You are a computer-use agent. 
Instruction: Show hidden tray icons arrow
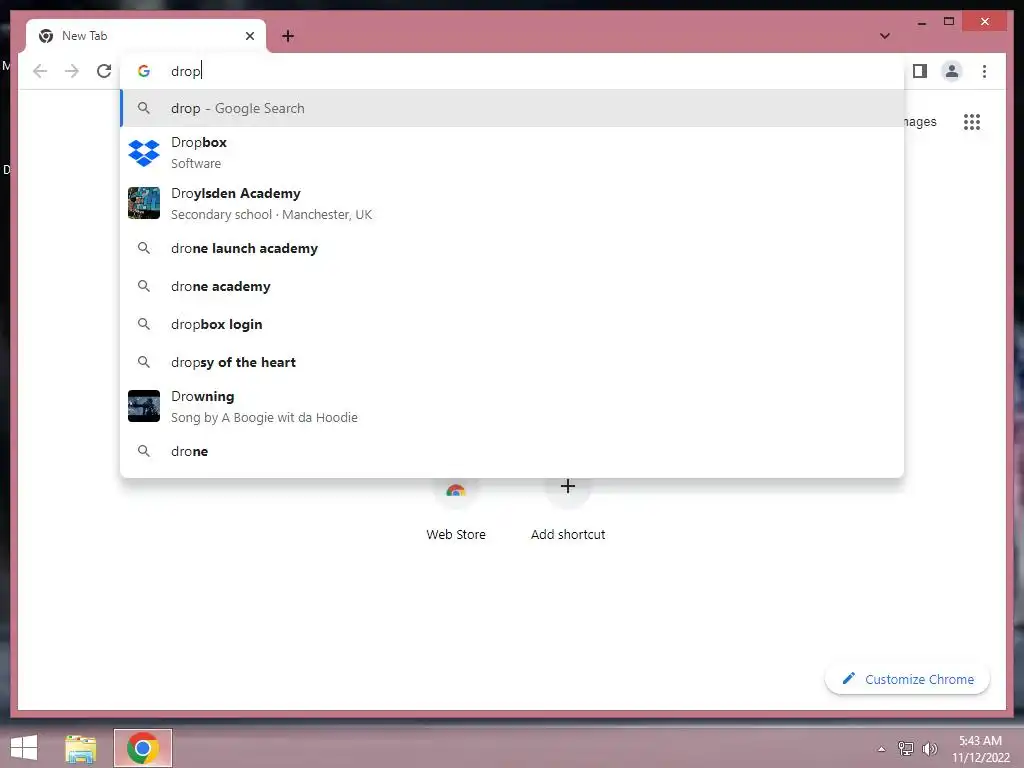882,749
